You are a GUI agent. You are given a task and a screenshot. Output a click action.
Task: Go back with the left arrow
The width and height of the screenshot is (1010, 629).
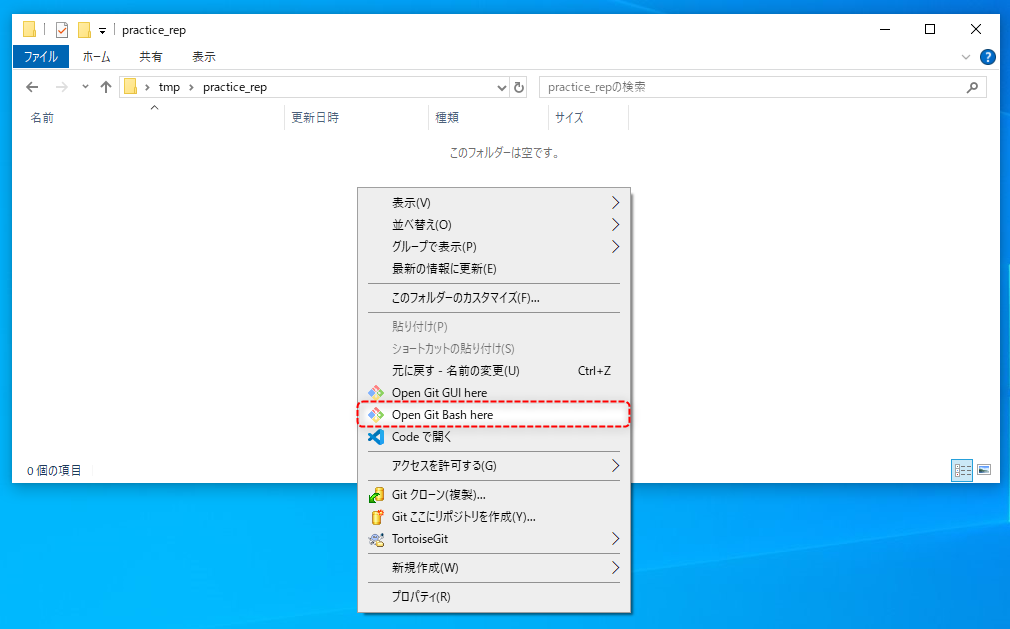coord(32,87)
